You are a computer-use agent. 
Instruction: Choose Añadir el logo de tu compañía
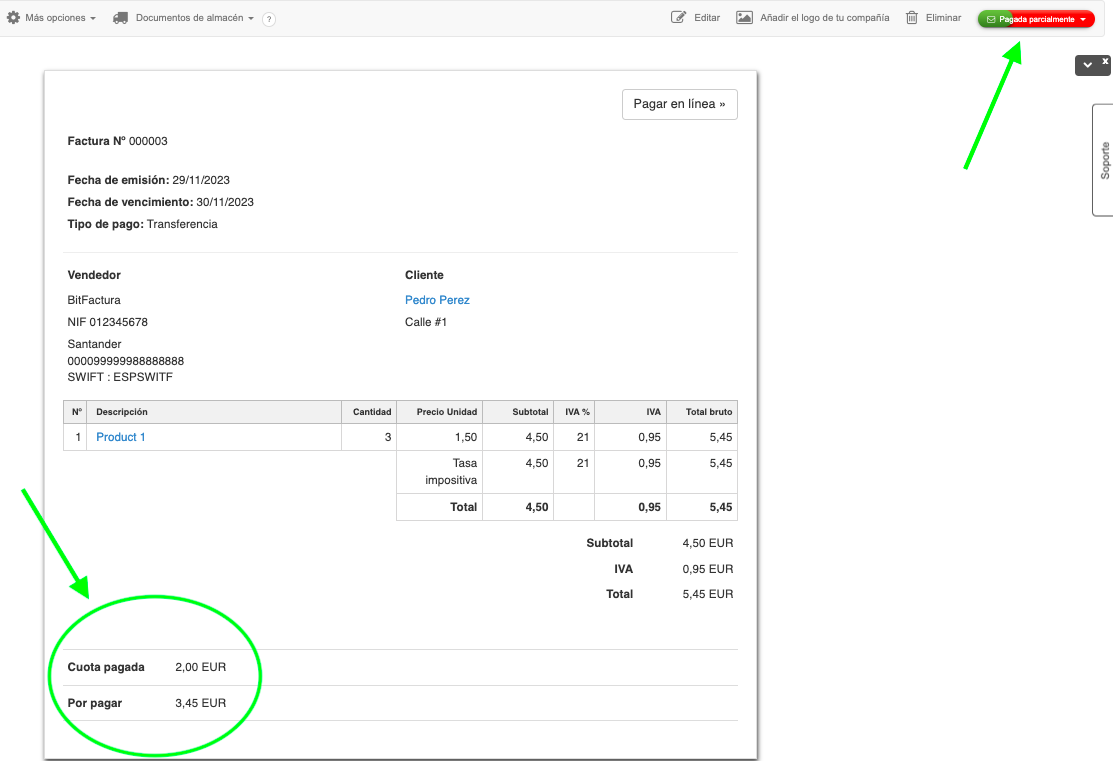[824, 18]
